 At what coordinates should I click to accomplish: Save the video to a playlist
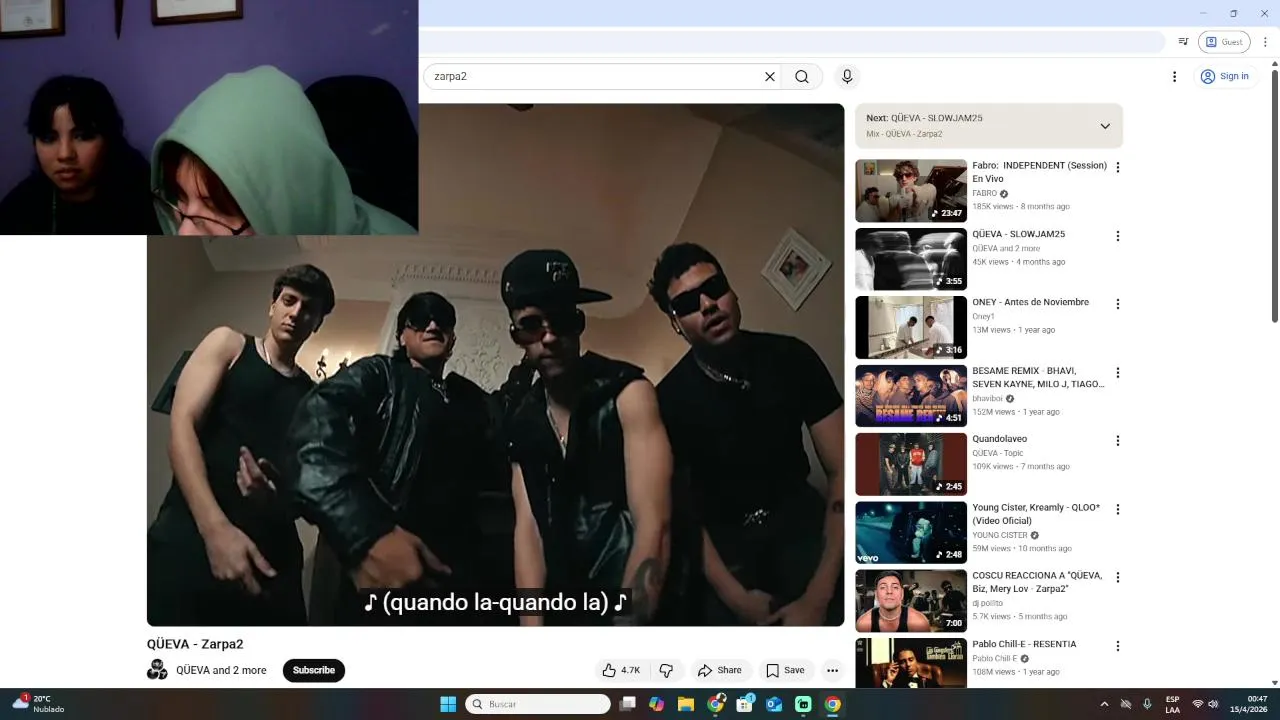(x=785, y=670)
